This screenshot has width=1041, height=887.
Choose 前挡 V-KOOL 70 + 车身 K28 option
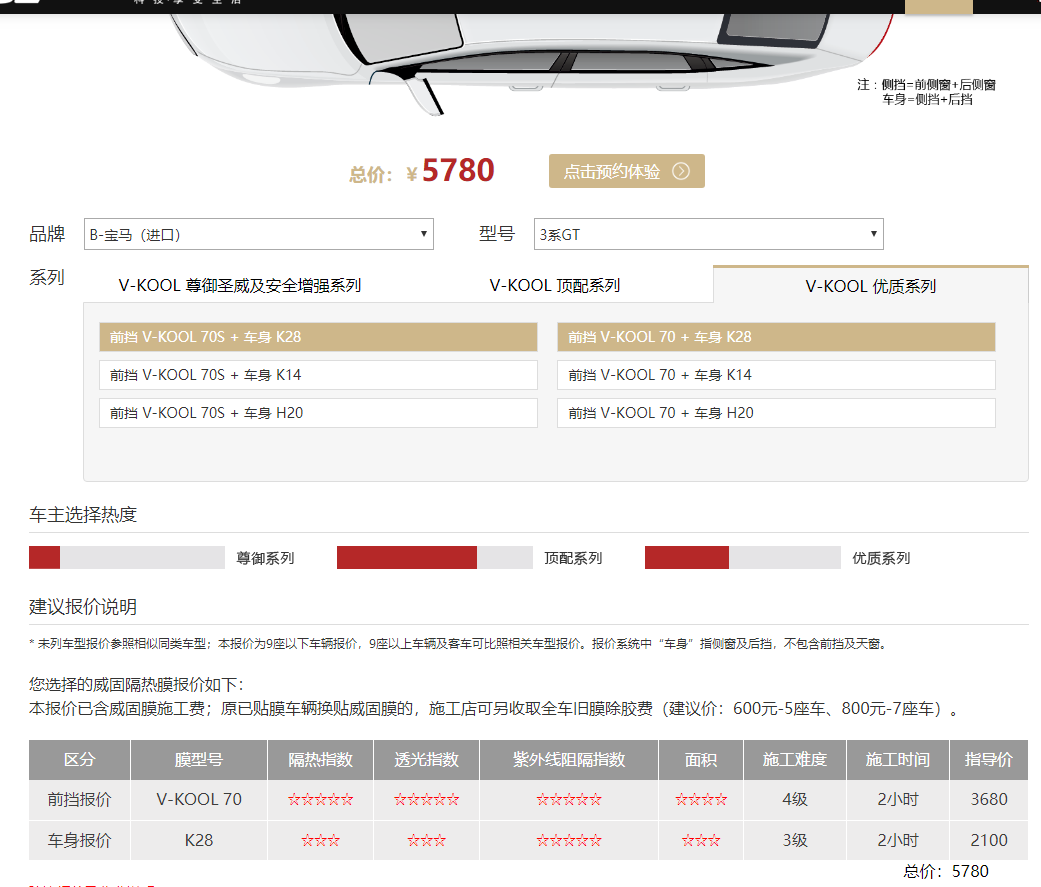[x=776, y=337]
